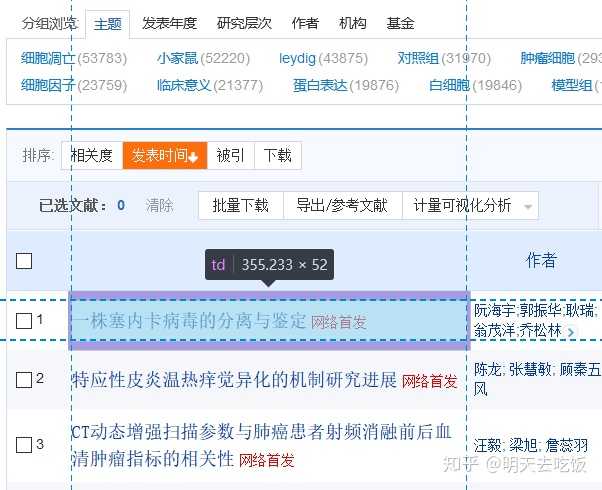Filter by topic 小家鼠 (52220)
Image resolution: width=602 pixels, height=490 pixels.
coord(203,58)
